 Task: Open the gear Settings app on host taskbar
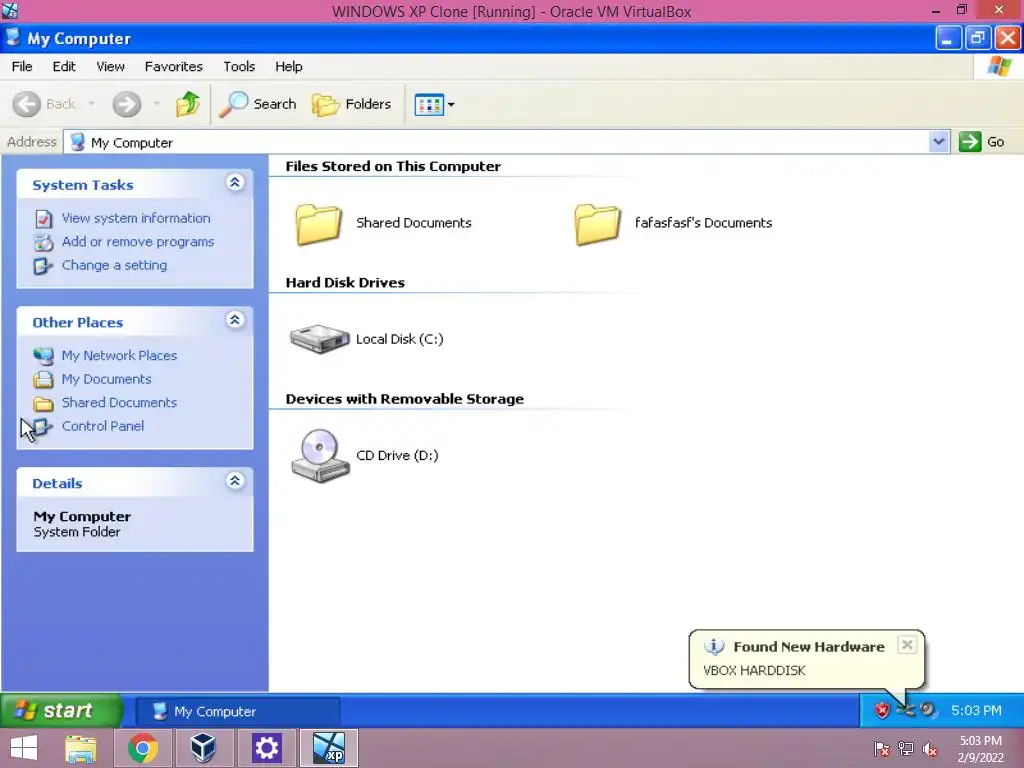click(x=266, y=748)
